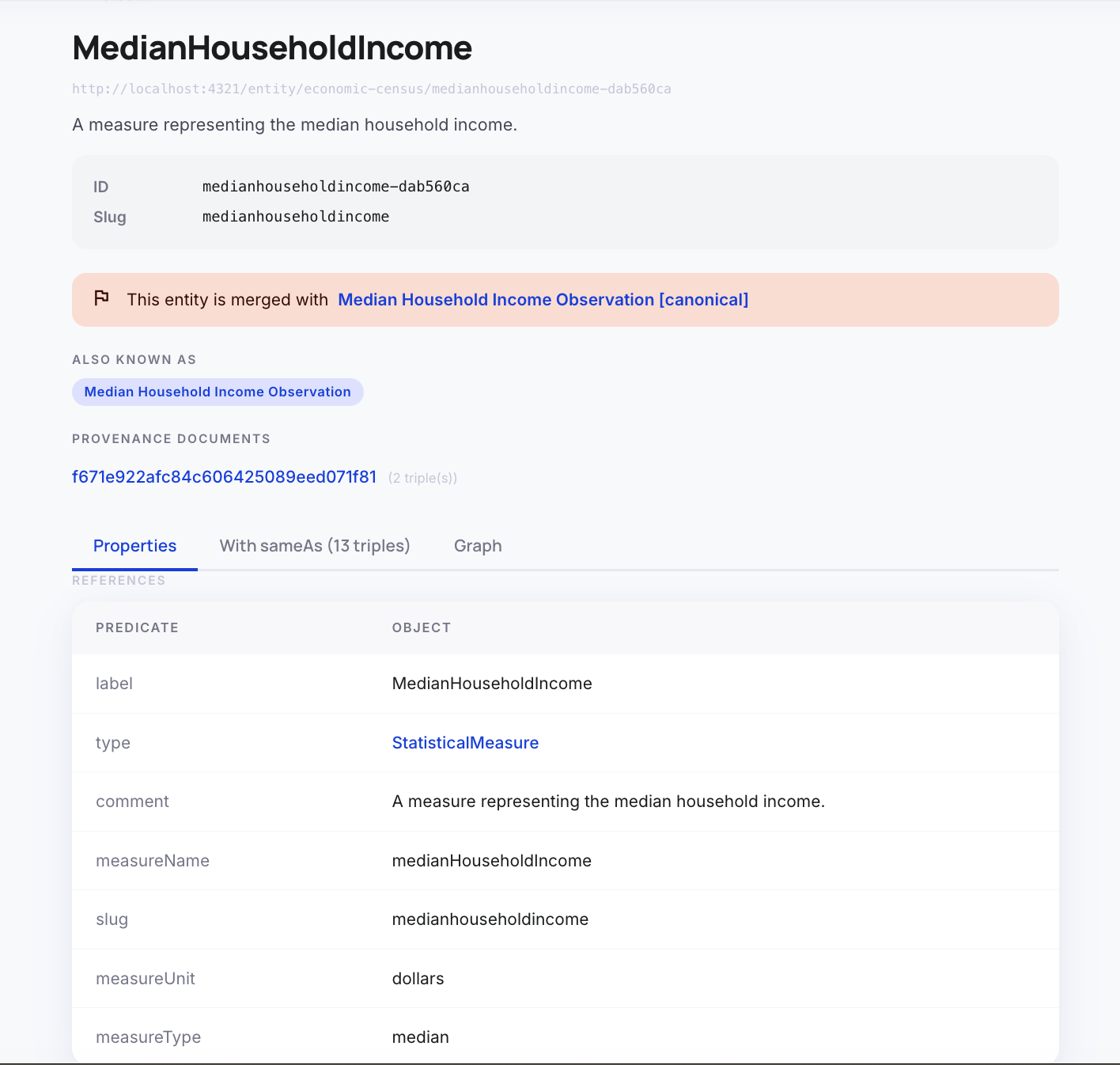
Task: Select the Properties tab
Action: (134, 546)
